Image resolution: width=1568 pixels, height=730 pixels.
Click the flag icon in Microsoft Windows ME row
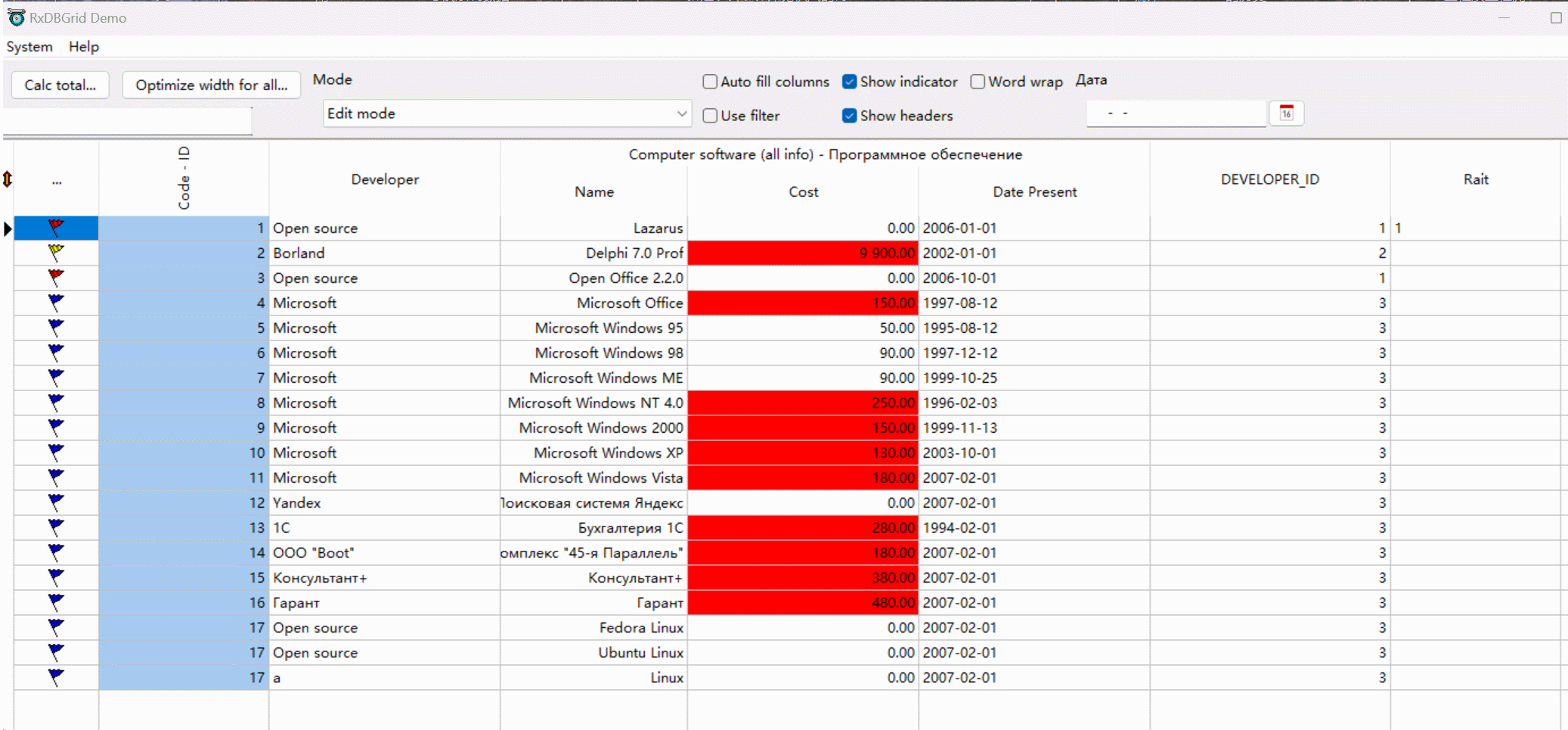(x=56, y=377)
